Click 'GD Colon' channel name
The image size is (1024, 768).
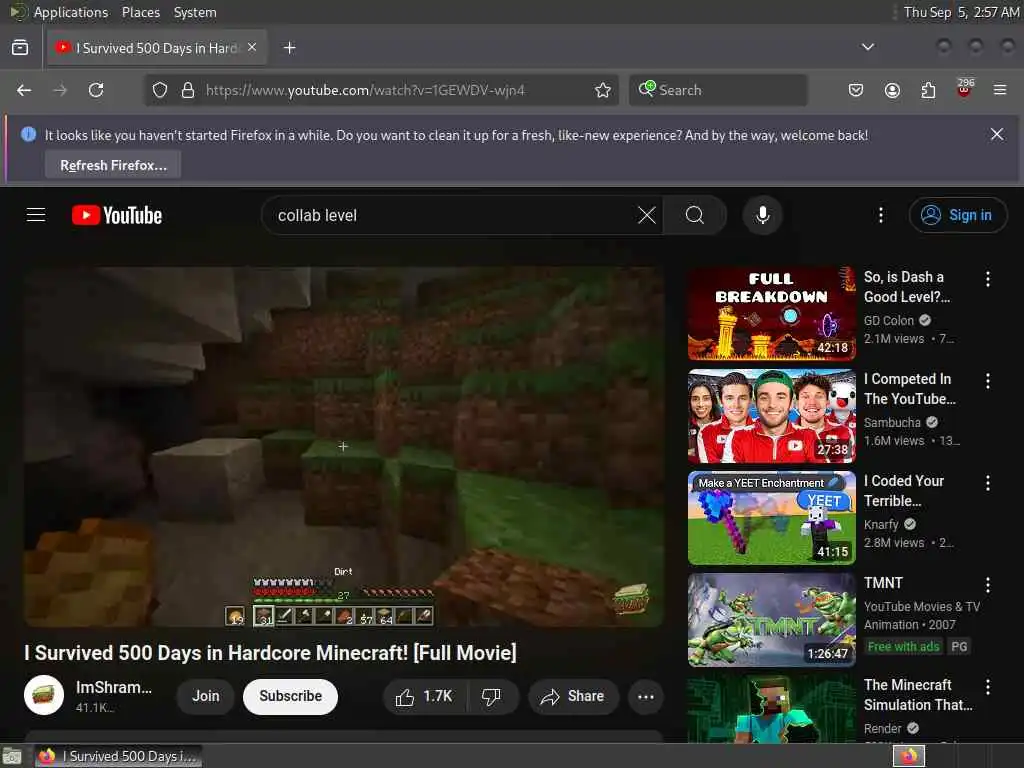[889, 320]
